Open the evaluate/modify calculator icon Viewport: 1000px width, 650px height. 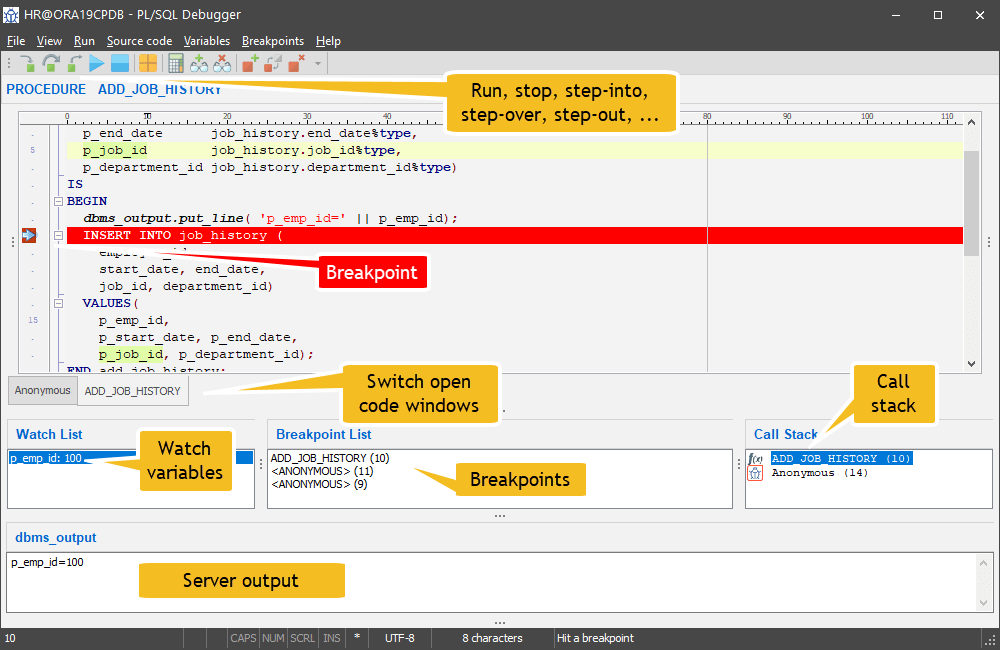pos(175,62)
